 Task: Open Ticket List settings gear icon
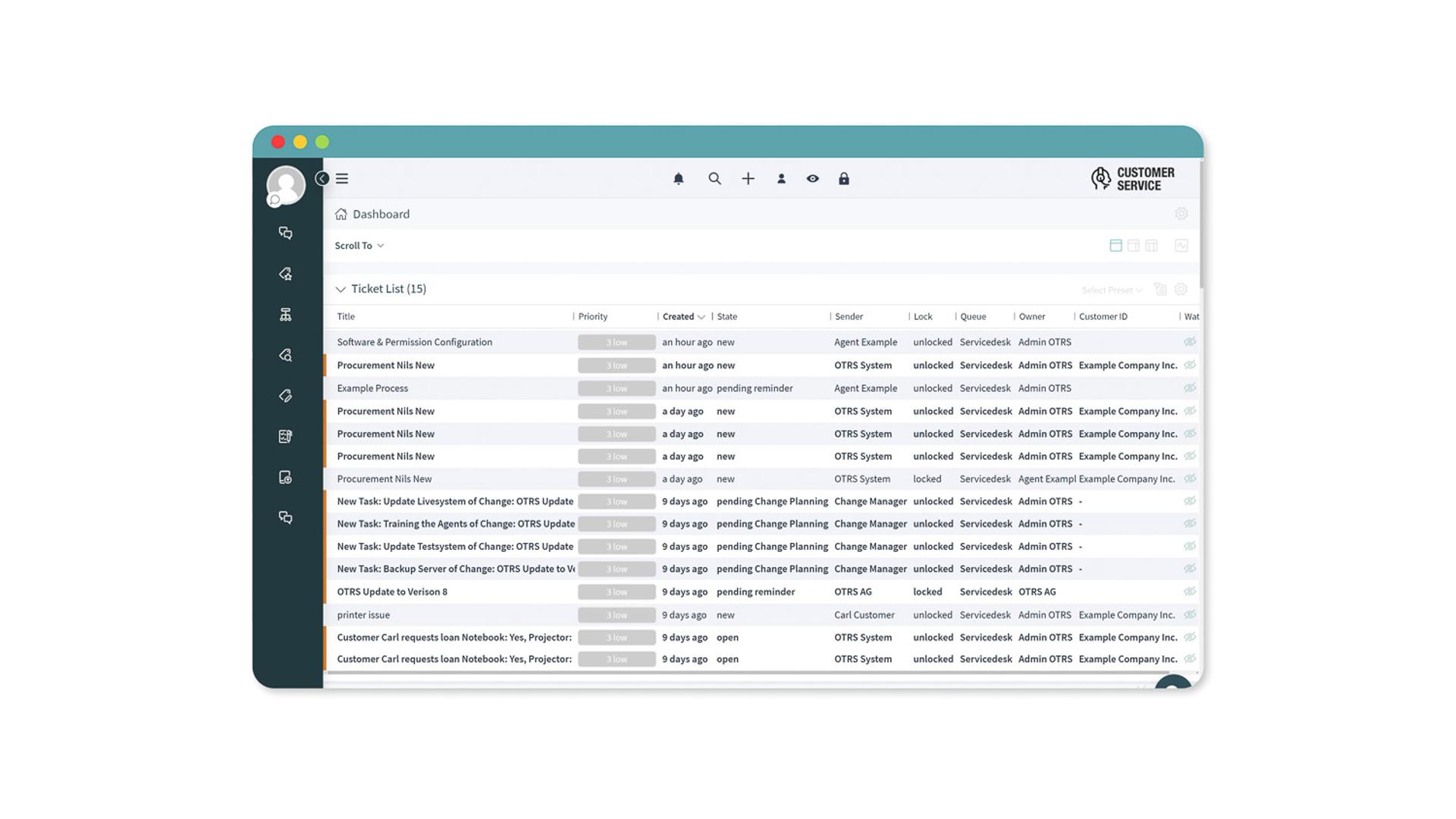[x=1181, y=289]
